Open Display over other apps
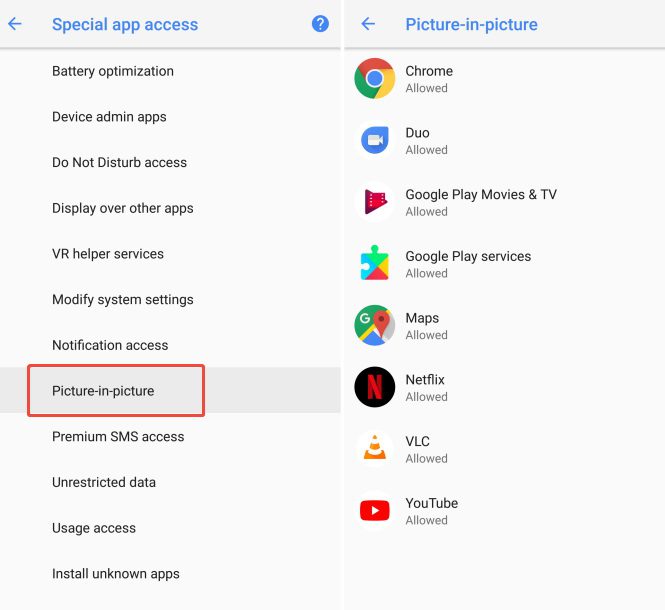Viewport: 665px width, 610px height. click(170, 208)
